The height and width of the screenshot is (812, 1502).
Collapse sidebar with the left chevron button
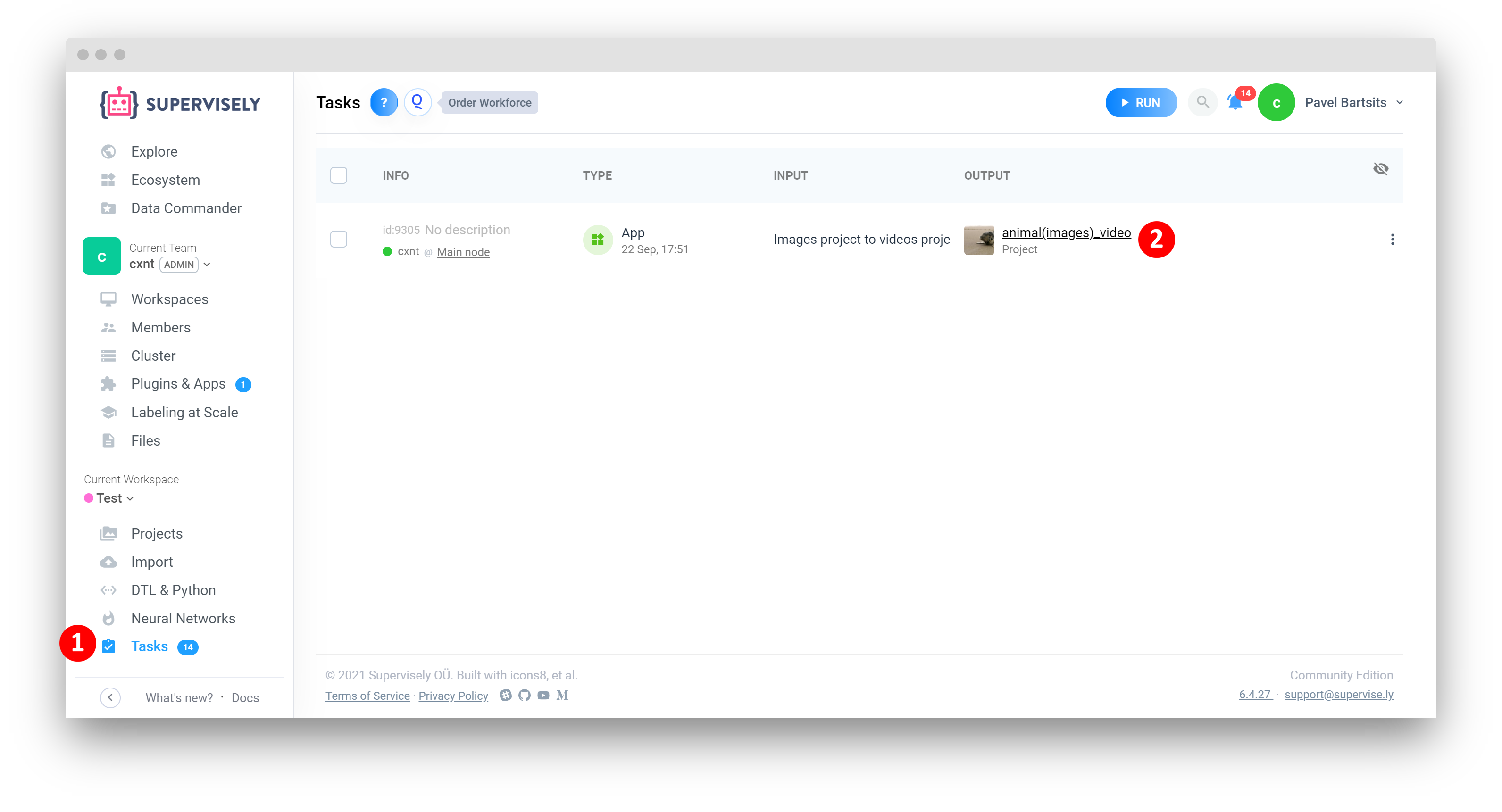(110, 697)
